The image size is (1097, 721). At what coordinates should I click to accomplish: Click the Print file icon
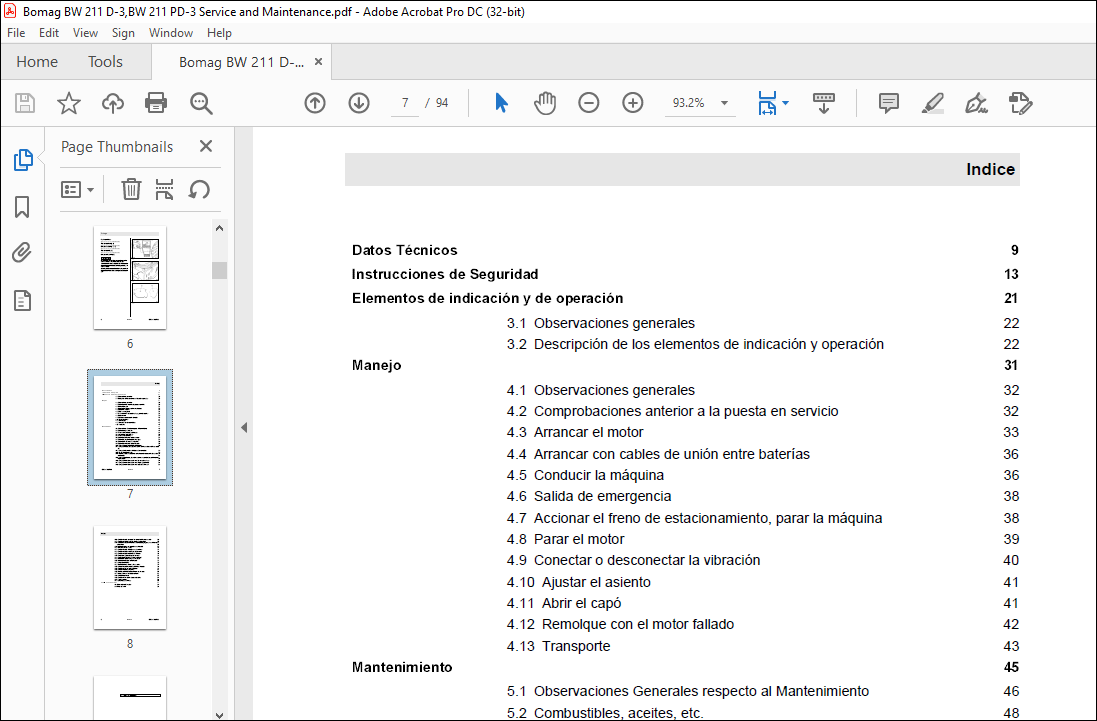pyautogui.click(x=155, y=103)
